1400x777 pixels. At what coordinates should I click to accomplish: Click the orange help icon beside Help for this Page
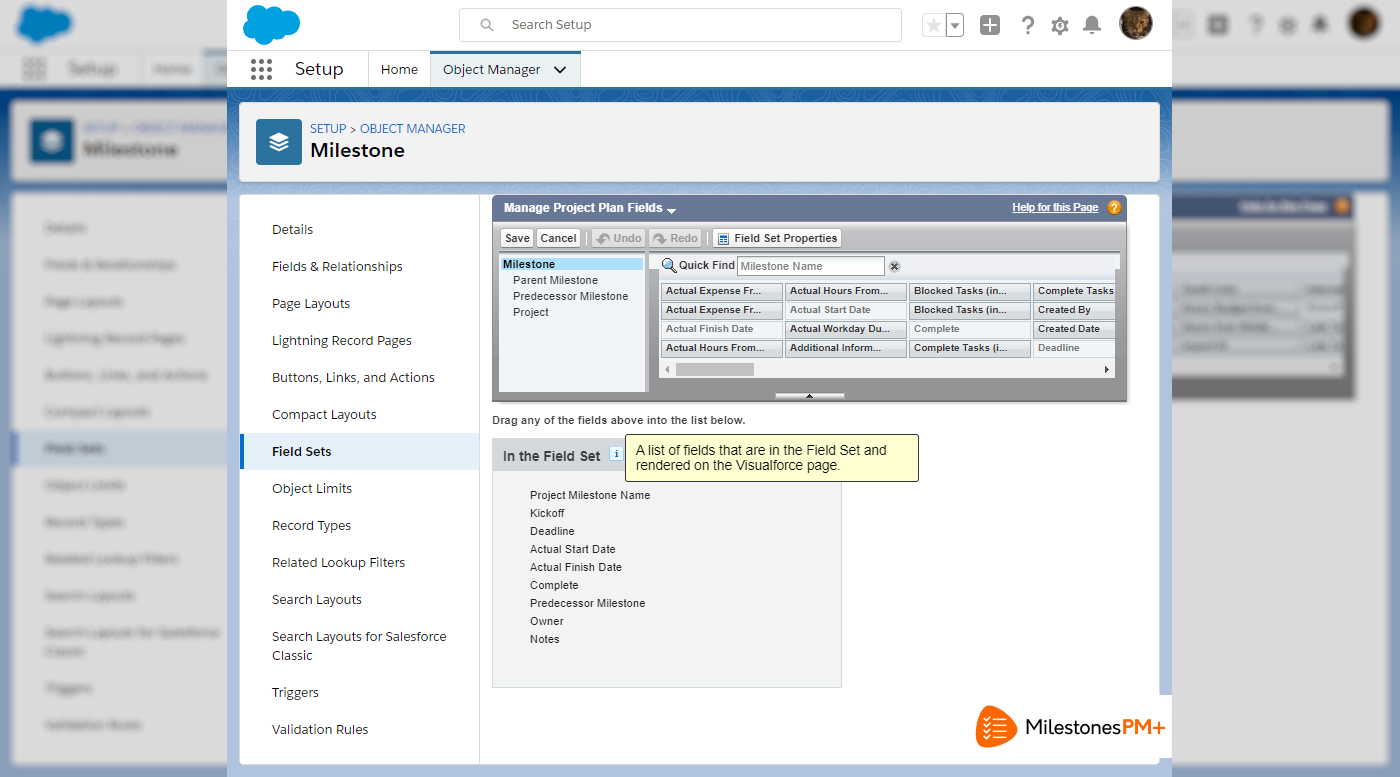click(x=1114, y=208)
